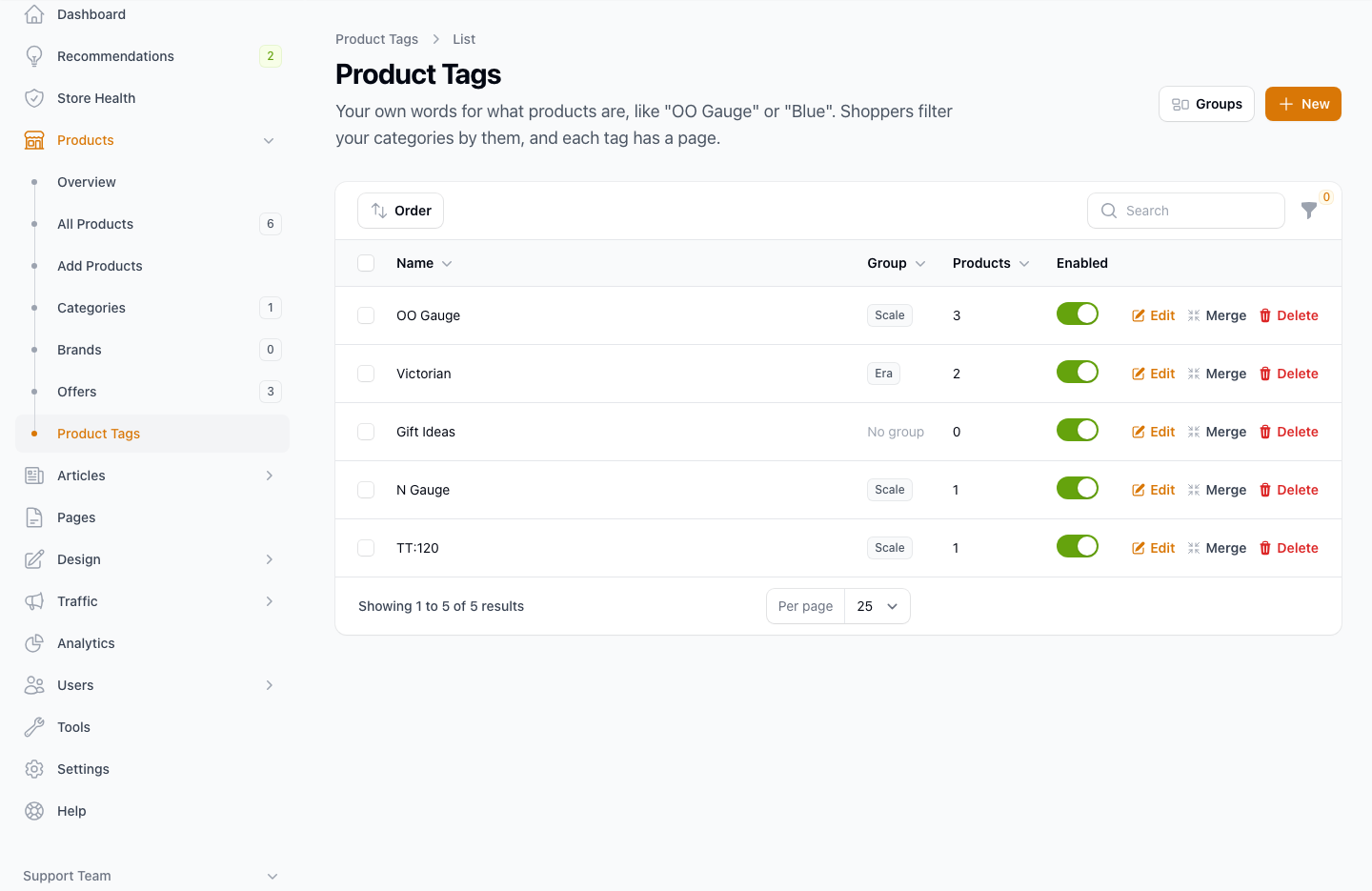Click the Analytics pie chart icon
The width and height of the screenshot is (1372, 891).
[x=34, y=643]
